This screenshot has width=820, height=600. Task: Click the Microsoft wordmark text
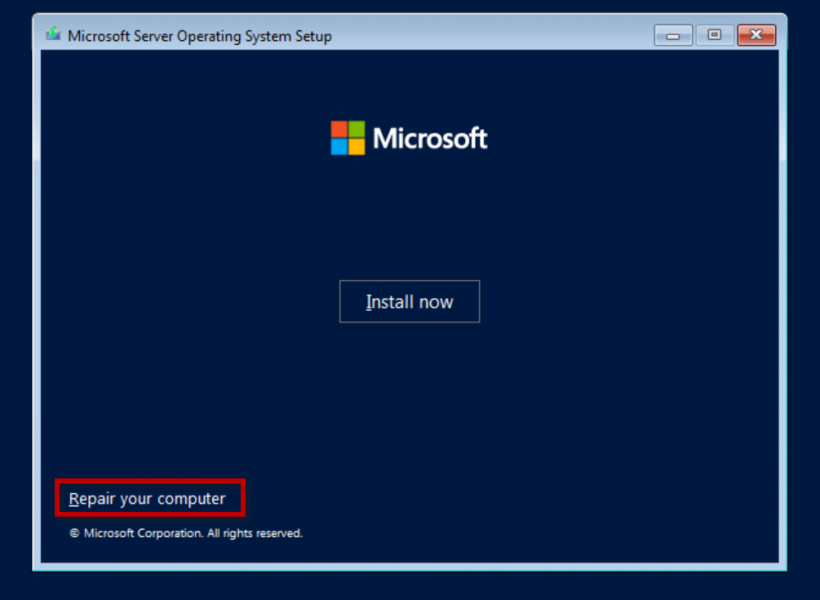coord(430,138)
